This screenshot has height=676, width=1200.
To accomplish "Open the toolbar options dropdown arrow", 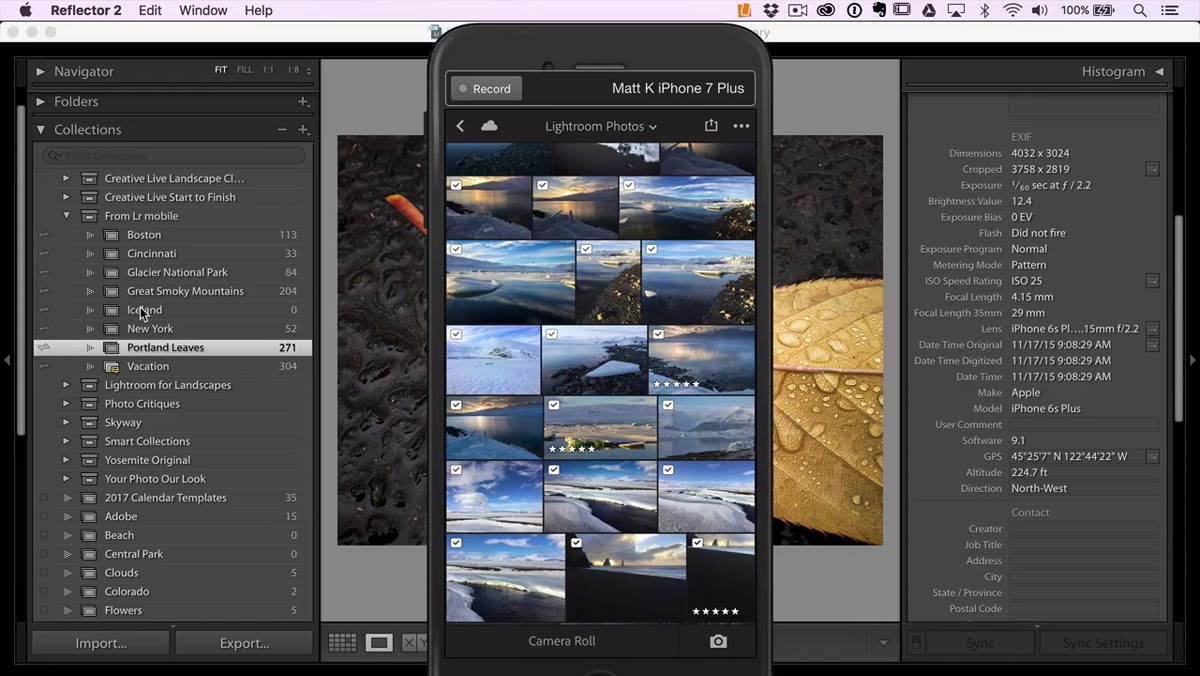I will [883, 643].
